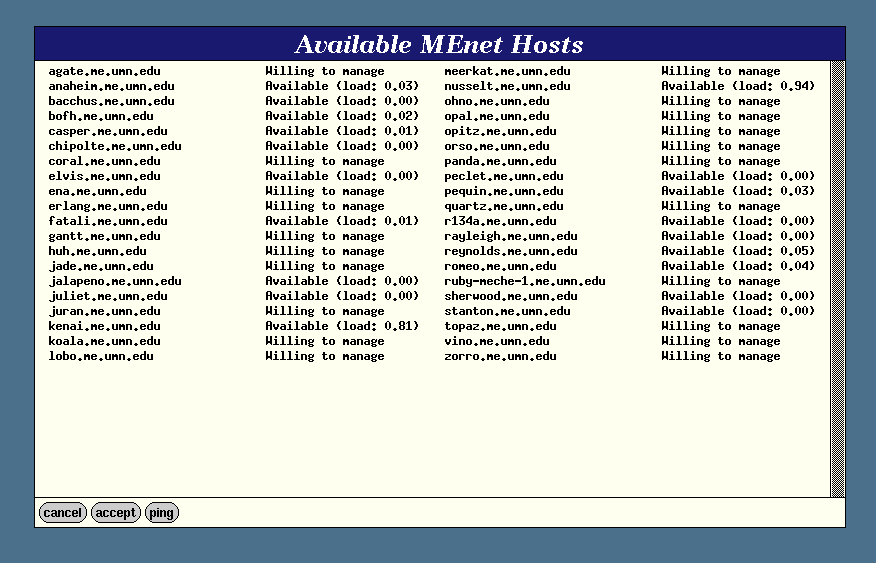Screen dimensions: 876x563
Task: Choose nusselt.me.umn.edu with load 0.94
Action: point(507,86)
